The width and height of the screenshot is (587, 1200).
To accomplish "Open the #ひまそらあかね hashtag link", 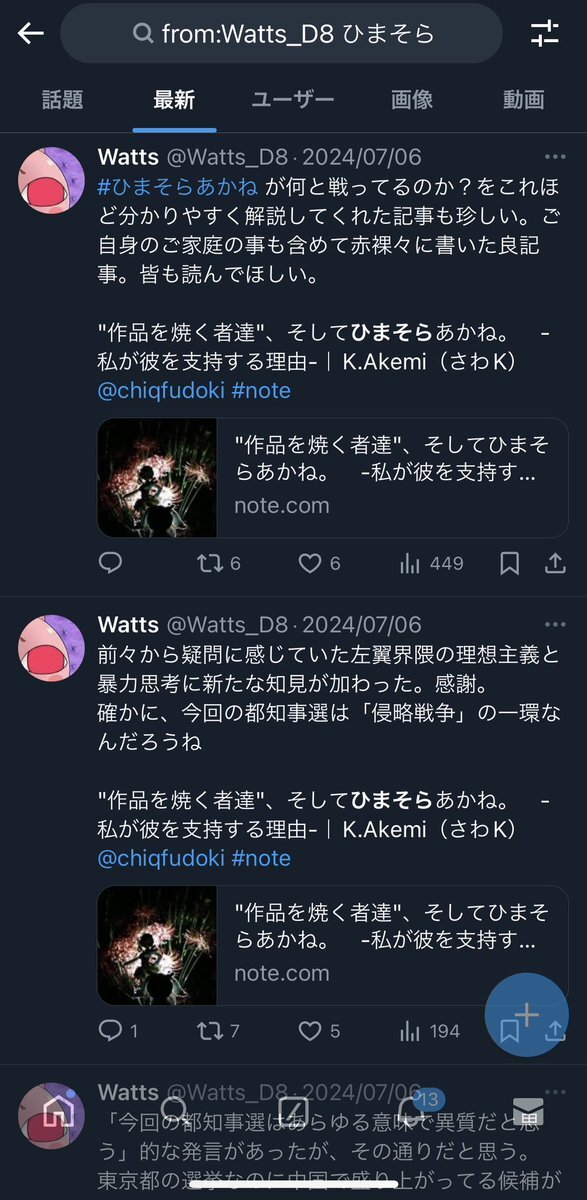I will tap(178, 186).
